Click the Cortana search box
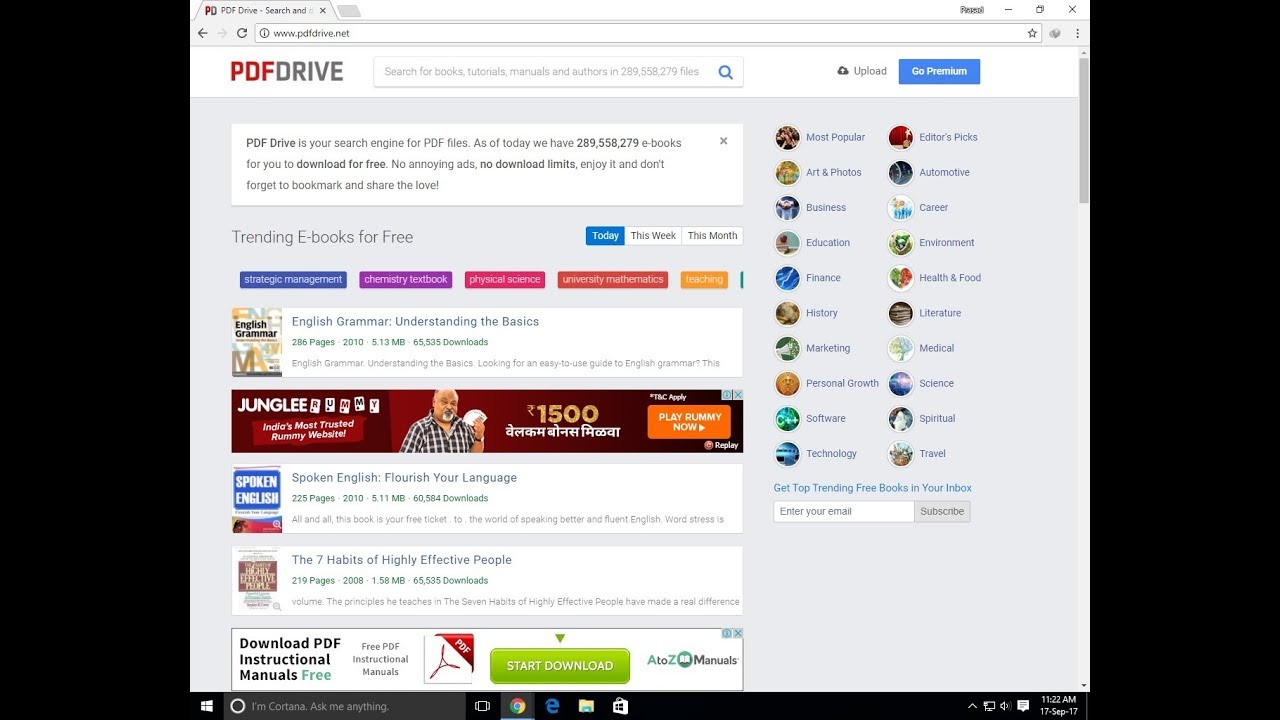Screen dimensions: 1280x720 [x=344, y=706]
